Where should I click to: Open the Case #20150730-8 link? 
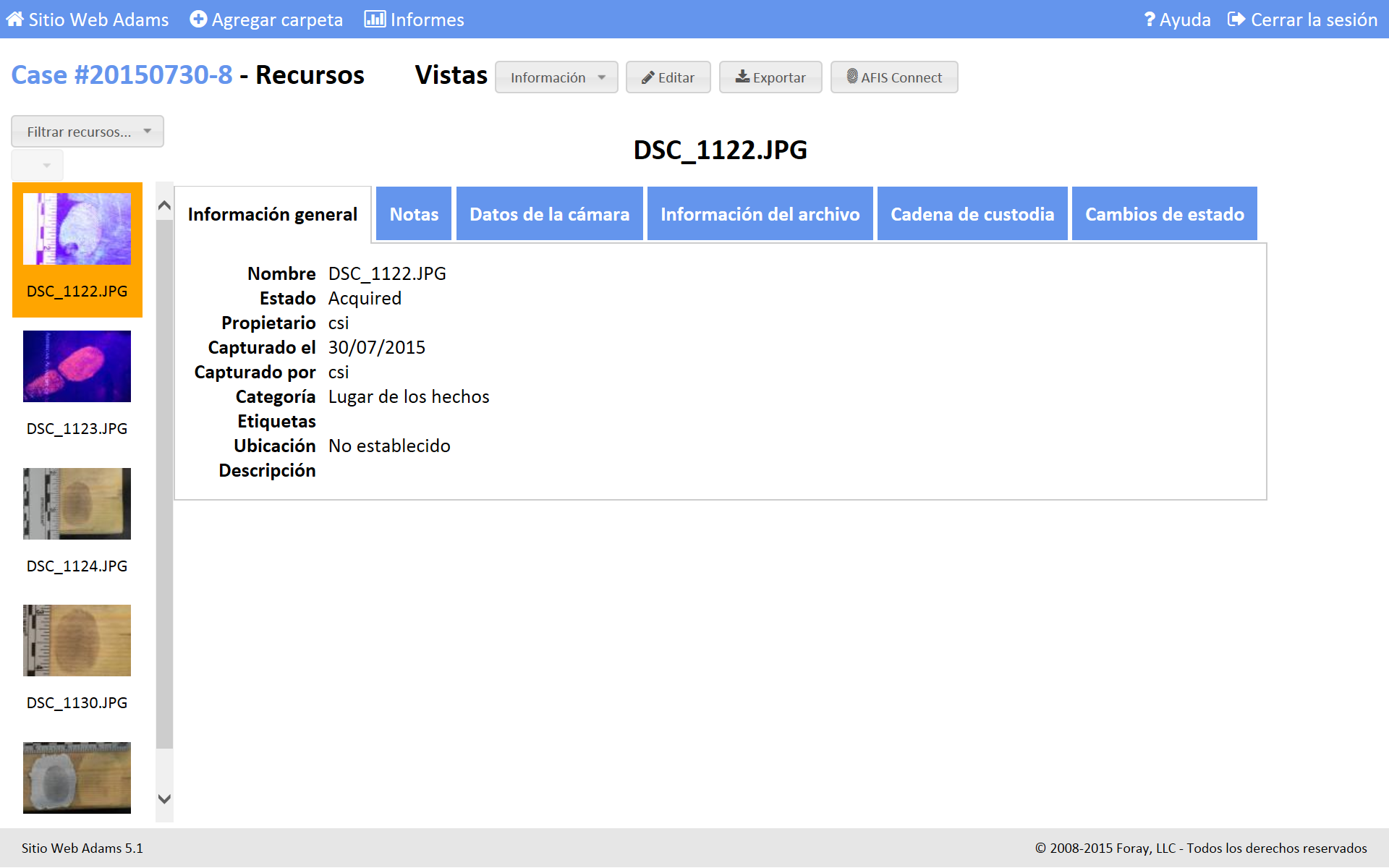click(122, 75)
